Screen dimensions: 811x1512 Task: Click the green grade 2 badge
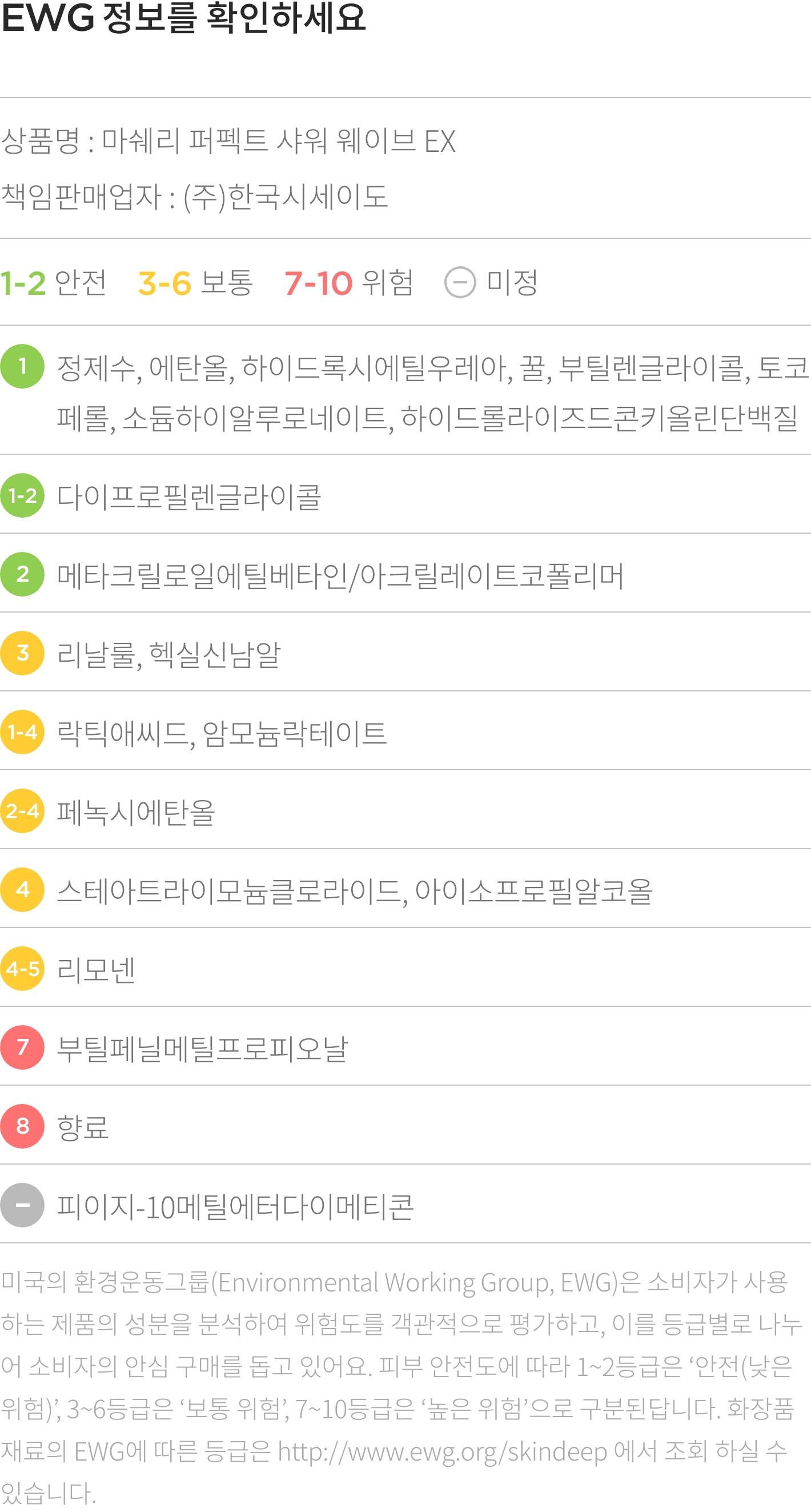click(22, 574)
